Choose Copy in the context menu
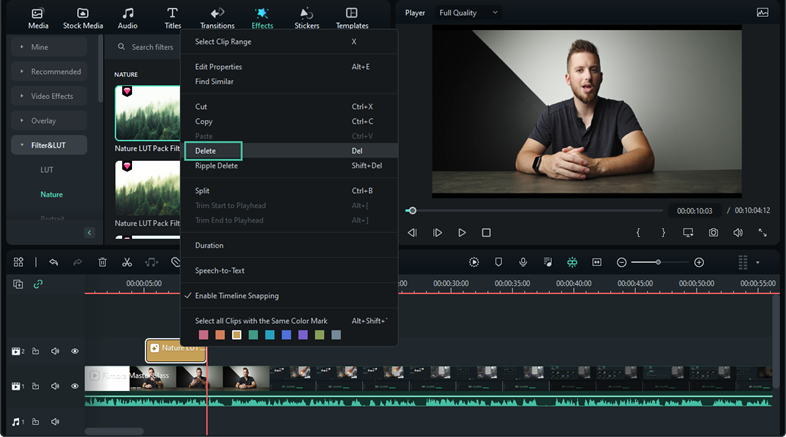The width and height of the screenshot is (786, 437). [289, 121]
